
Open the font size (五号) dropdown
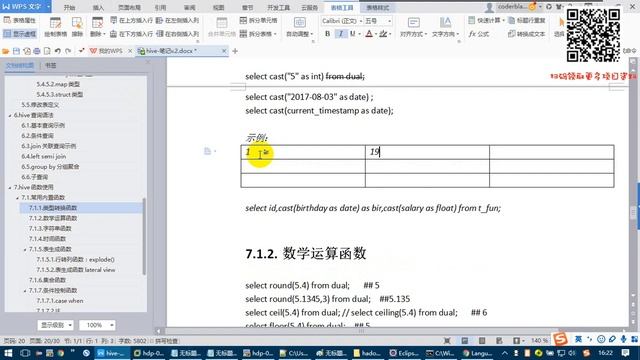378,20
